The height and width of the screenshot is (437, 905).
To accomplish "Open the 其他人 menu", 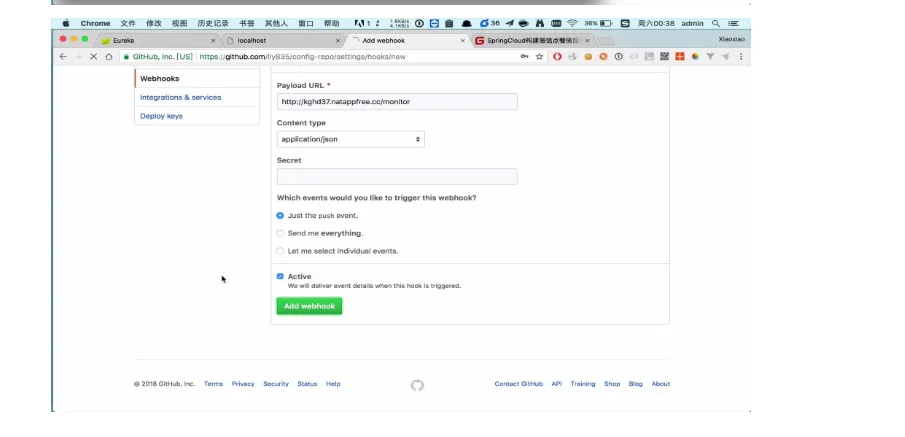I will (x=276, y=24).
